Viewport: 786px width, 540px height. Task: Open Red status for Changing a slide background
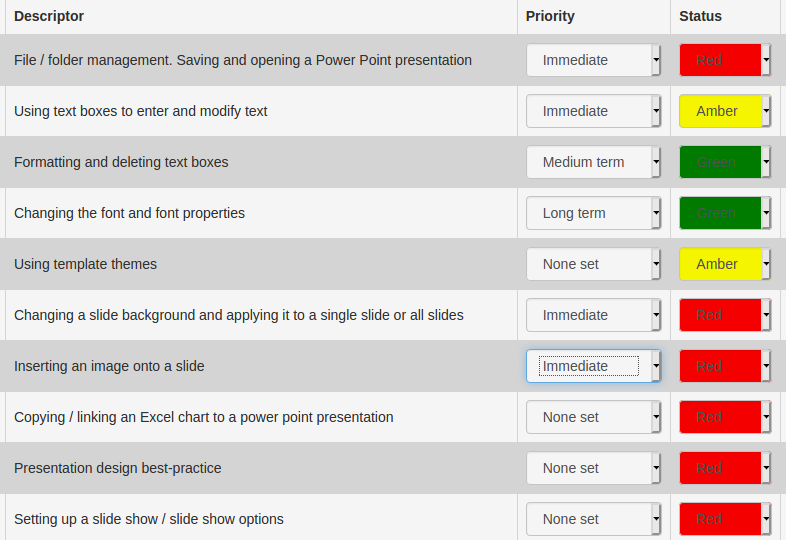pos(725,315)
